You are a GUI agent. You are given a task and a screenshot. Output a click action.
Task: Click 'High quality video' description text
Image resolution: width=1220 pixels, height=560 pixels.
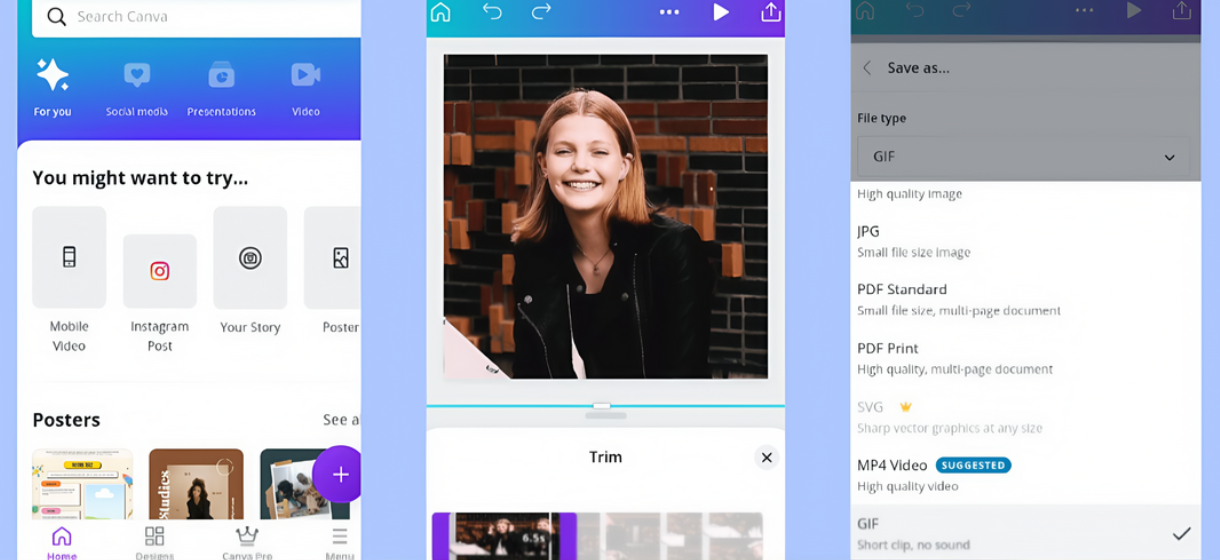click(x=907, y=487)
